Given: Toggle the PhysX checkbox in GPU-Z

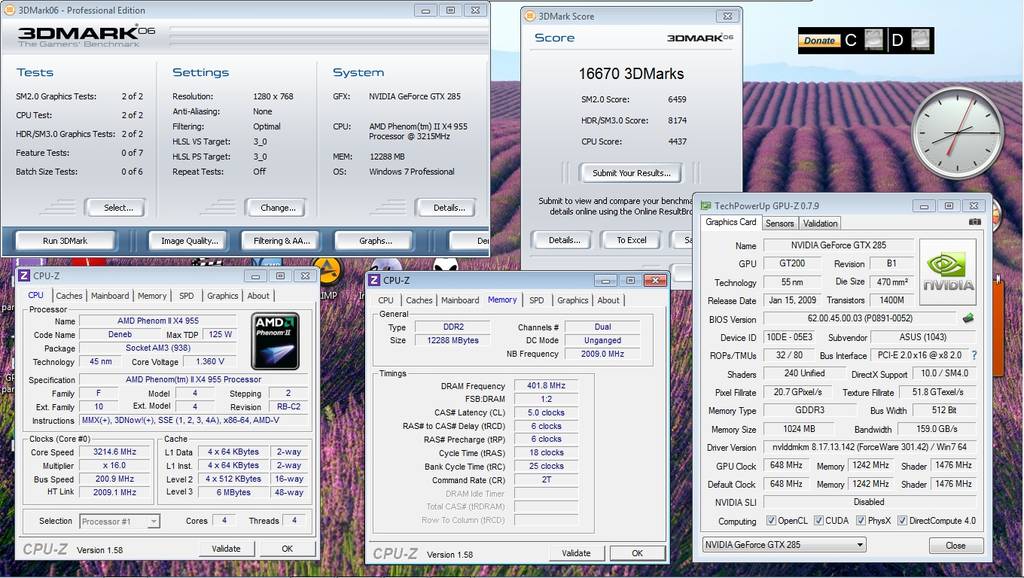Looking at the screenshot, I should [x=861, y=521].
